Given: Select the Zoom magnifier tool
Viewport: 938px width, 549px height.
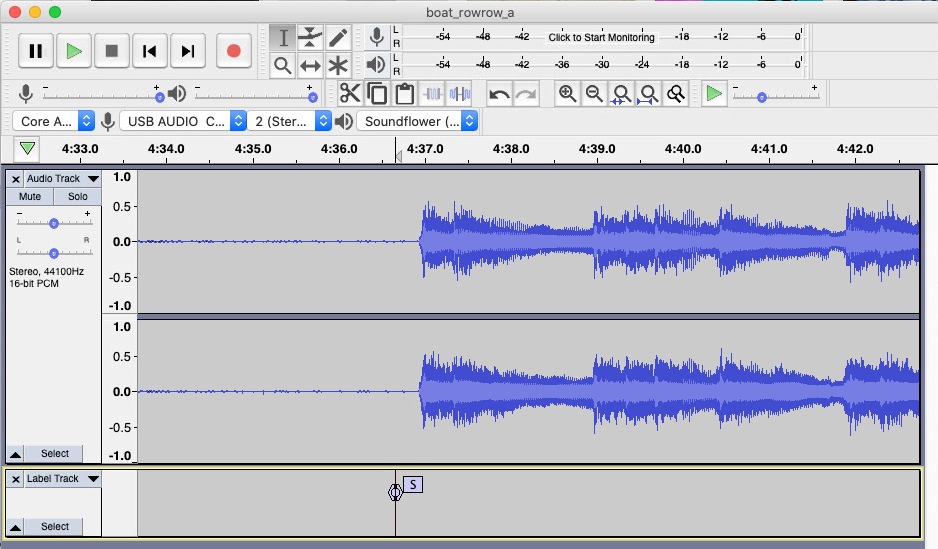Looking at the screenshot, I should coord(283,66).
